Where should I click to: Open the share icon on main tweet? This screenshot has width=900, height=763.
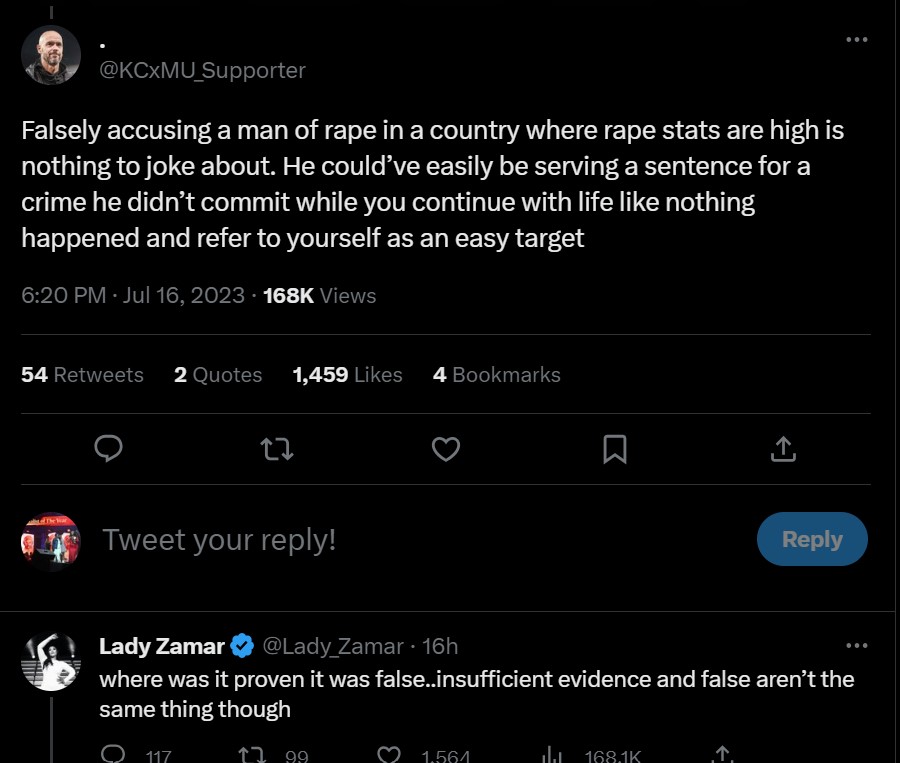coord(783,450)
